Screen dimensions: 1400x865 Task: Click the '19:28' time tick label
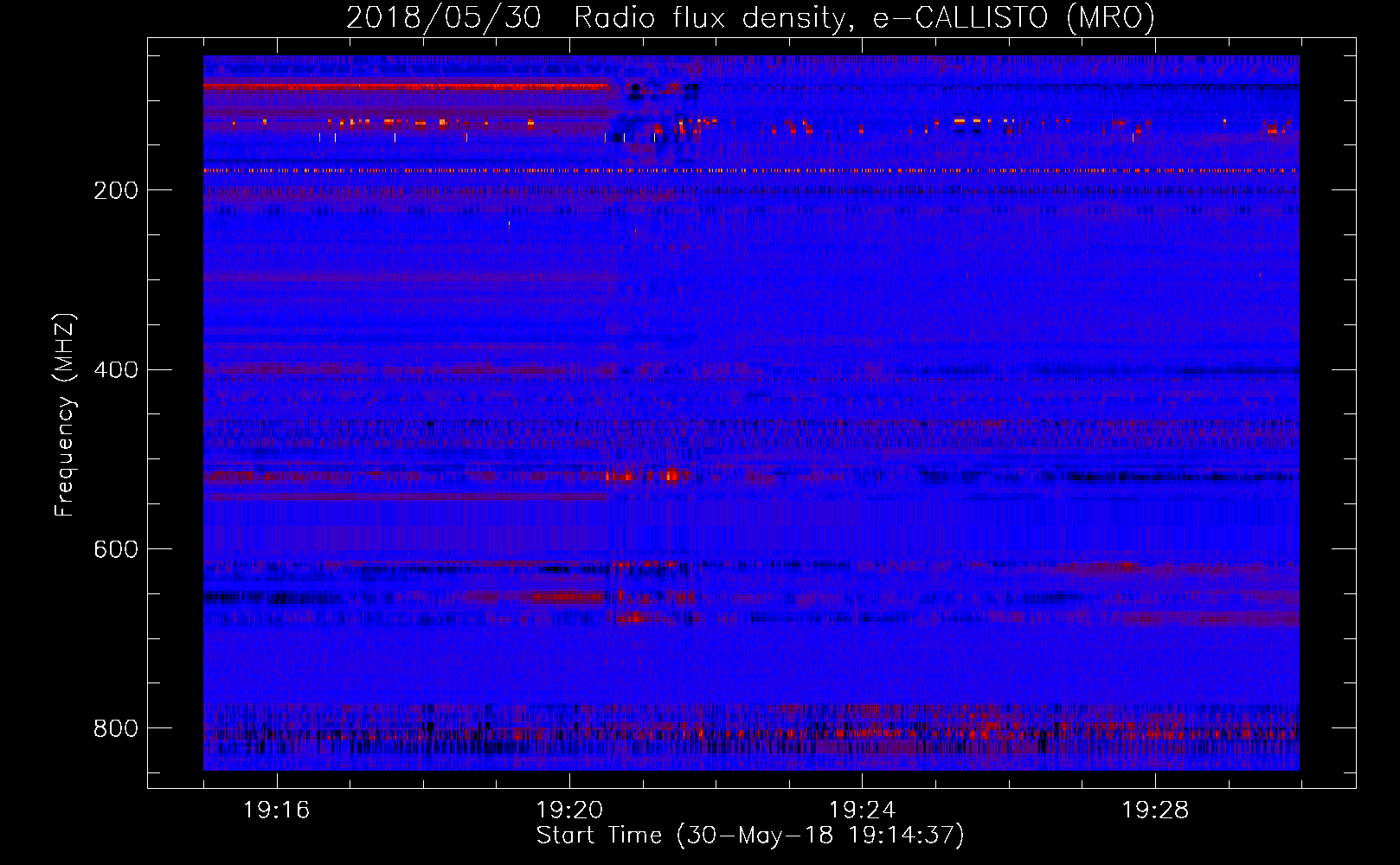click(1156, 810)
